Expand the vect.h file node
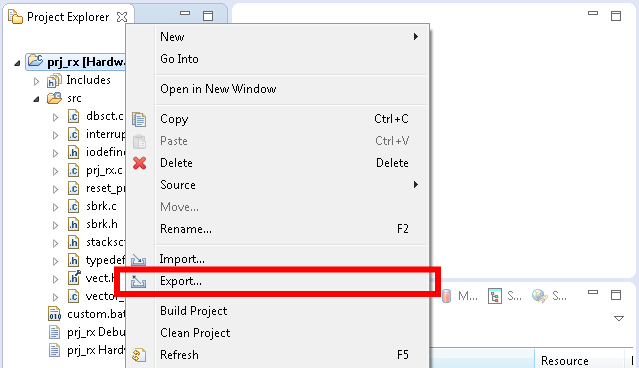Viewport: 639px width, 368px height. [x=55, y=279]
